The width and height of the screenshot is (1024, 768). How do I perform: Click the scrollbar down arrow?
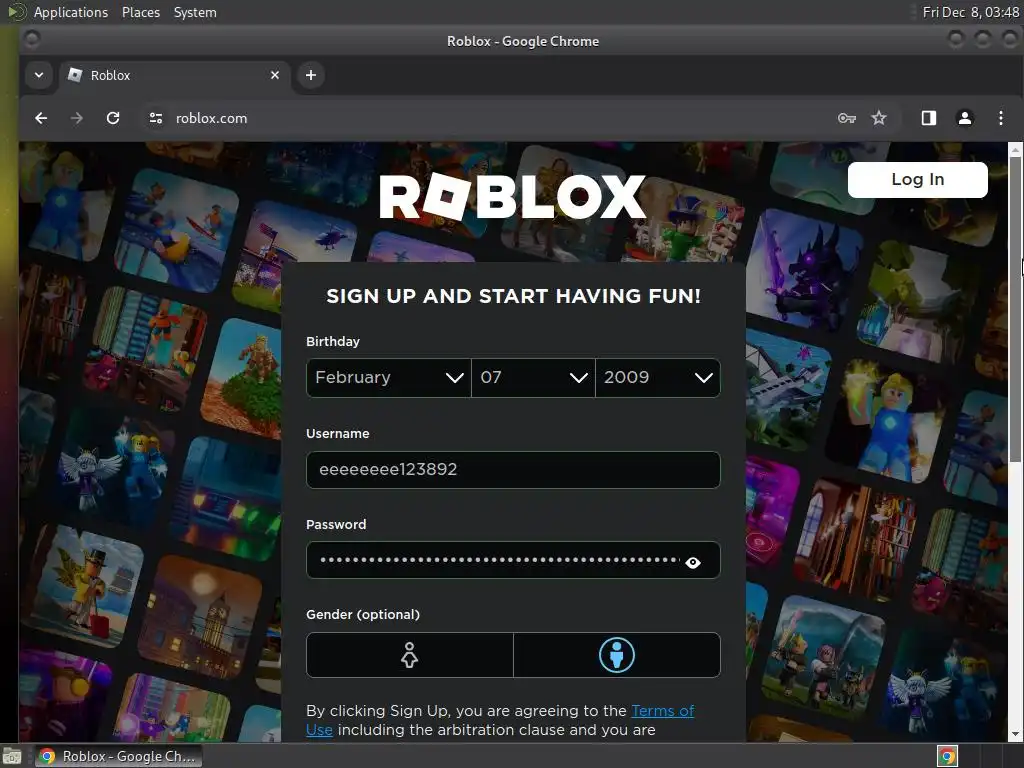[1015, 735]
